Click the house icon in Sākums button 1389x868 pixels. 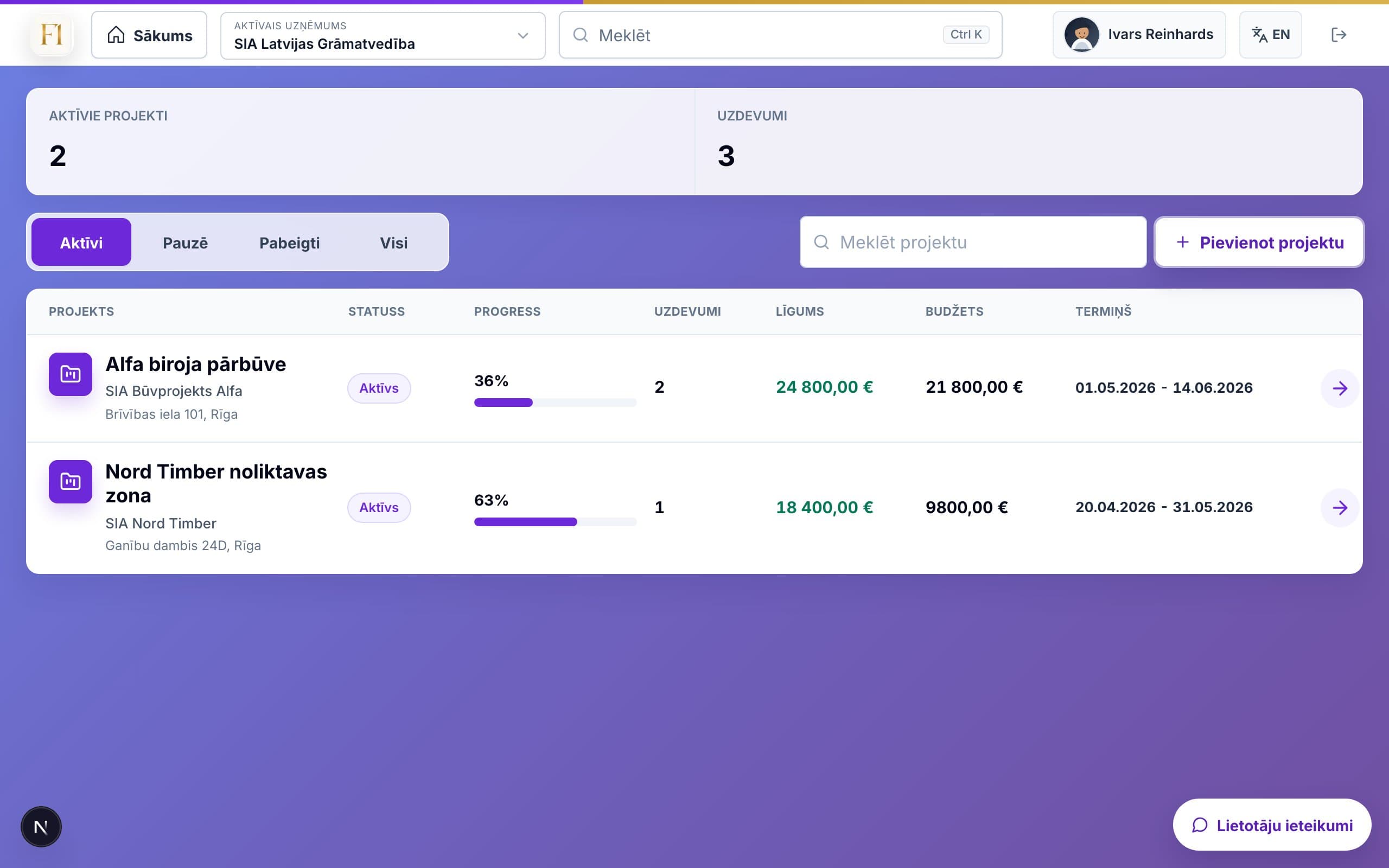[116, 35]
